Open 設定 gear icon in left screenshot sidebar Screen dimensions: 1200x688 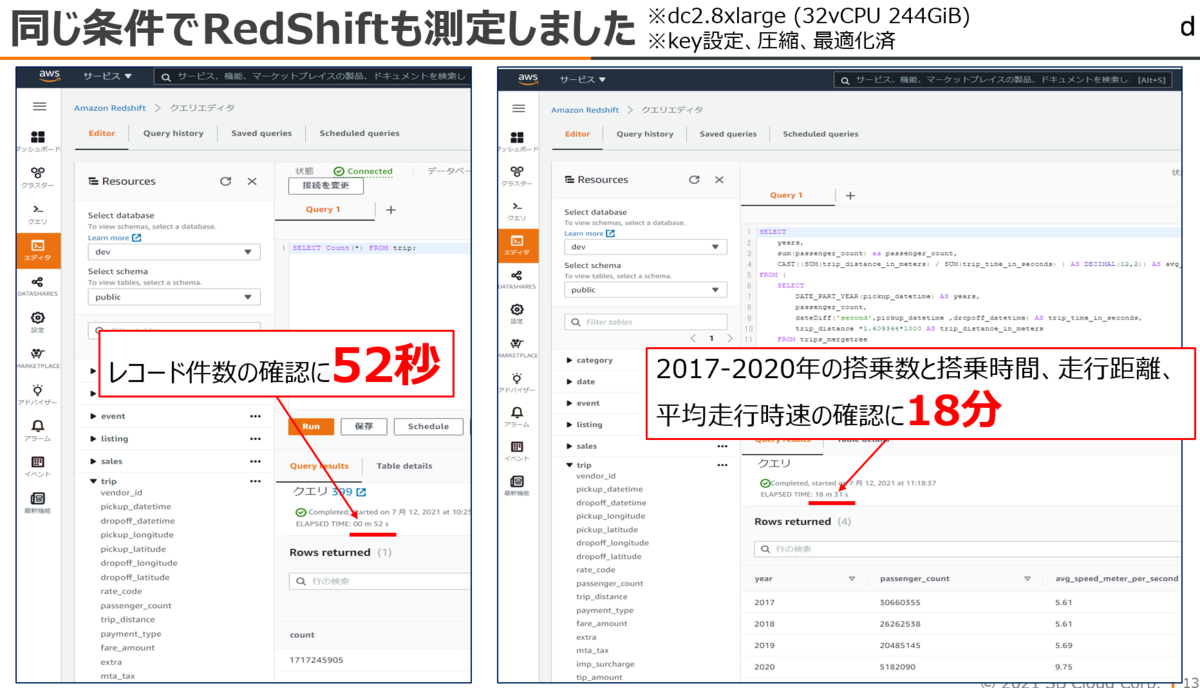coord(38,318)
